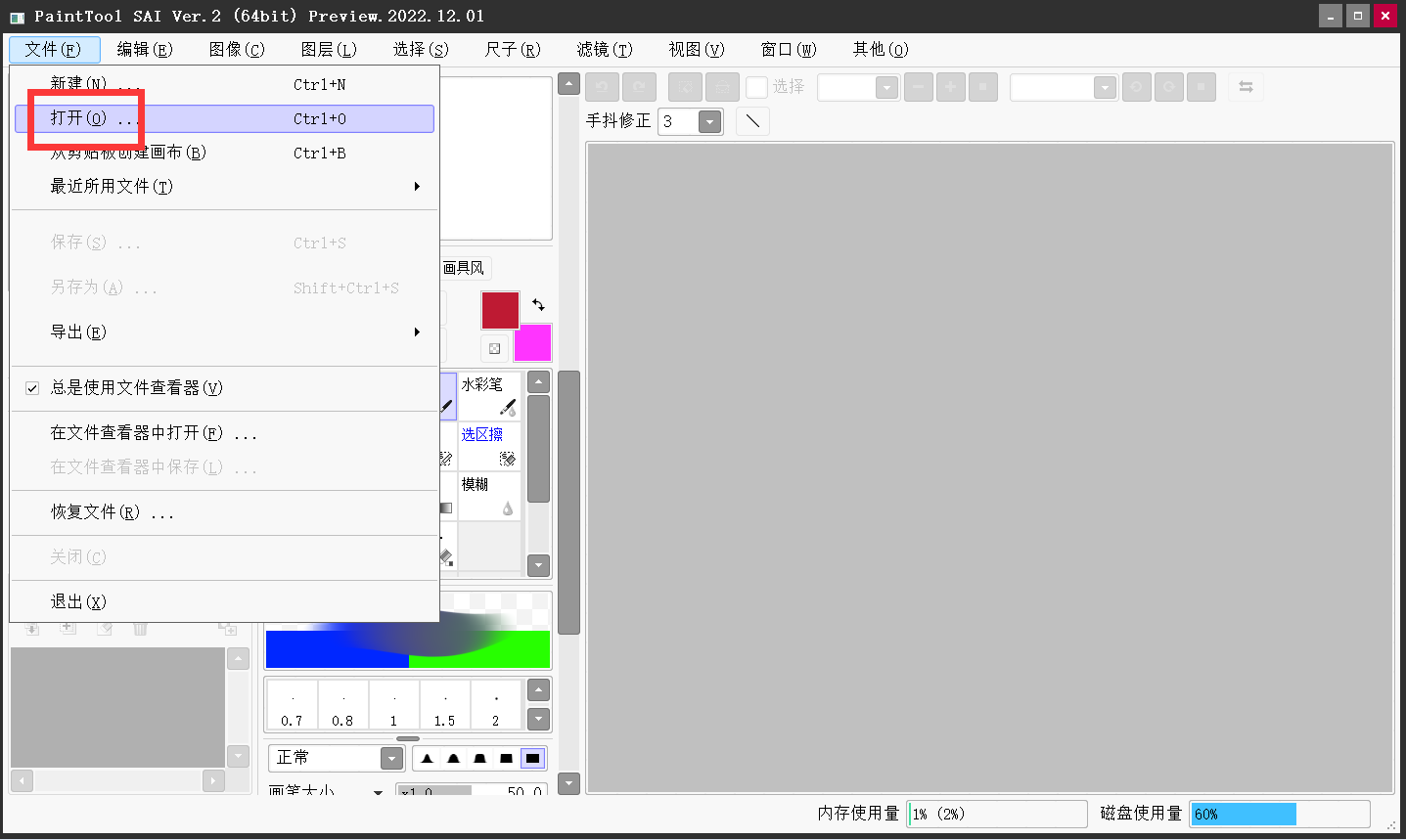Click the zoom in plus icon
Viewport: 1406px width, 840px height.
pyautogui.click(x=950, y=87)
